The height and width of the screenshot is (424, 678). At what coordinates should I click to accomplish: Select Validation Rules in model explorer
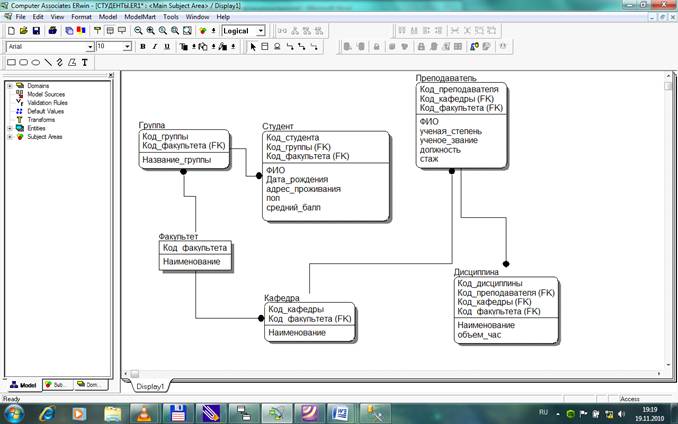pos(47,103)
